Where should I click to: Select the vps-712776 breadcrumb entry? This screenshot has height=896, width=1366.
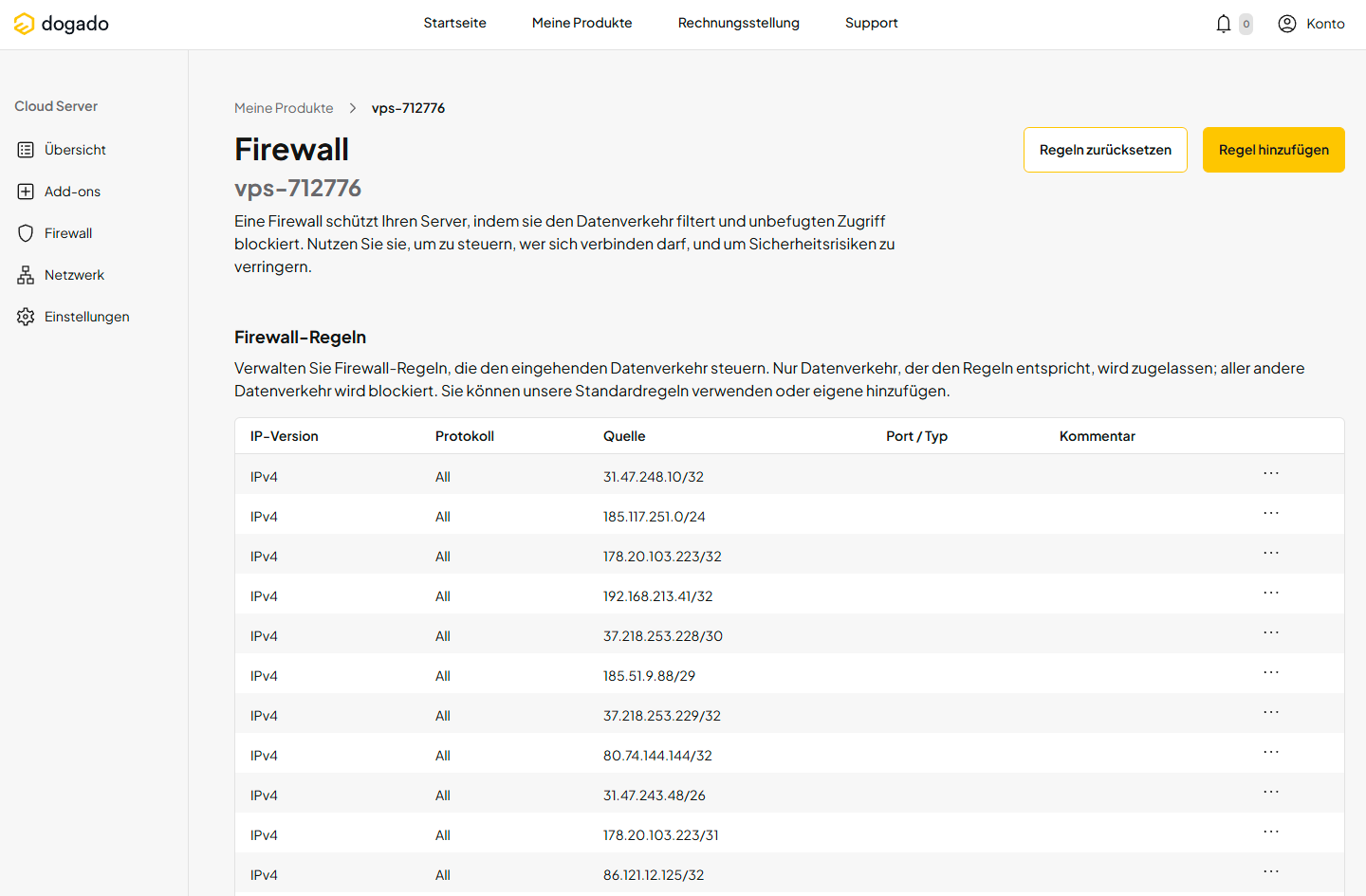pyautogui.click(x=409, y=107)
